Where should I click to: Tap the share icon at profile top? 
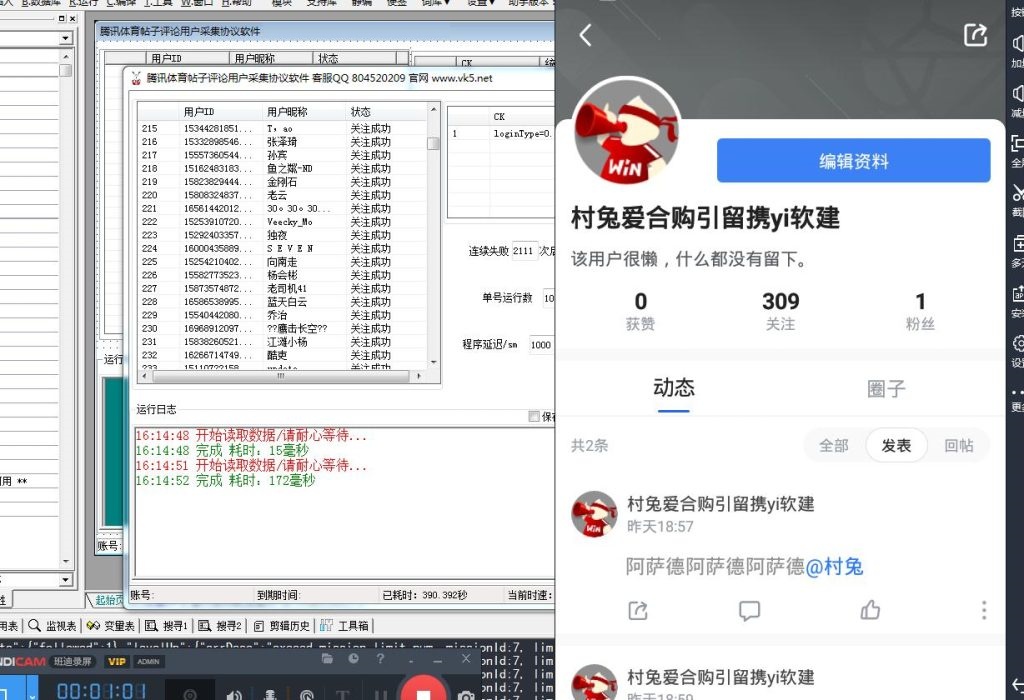click(975, 36)
